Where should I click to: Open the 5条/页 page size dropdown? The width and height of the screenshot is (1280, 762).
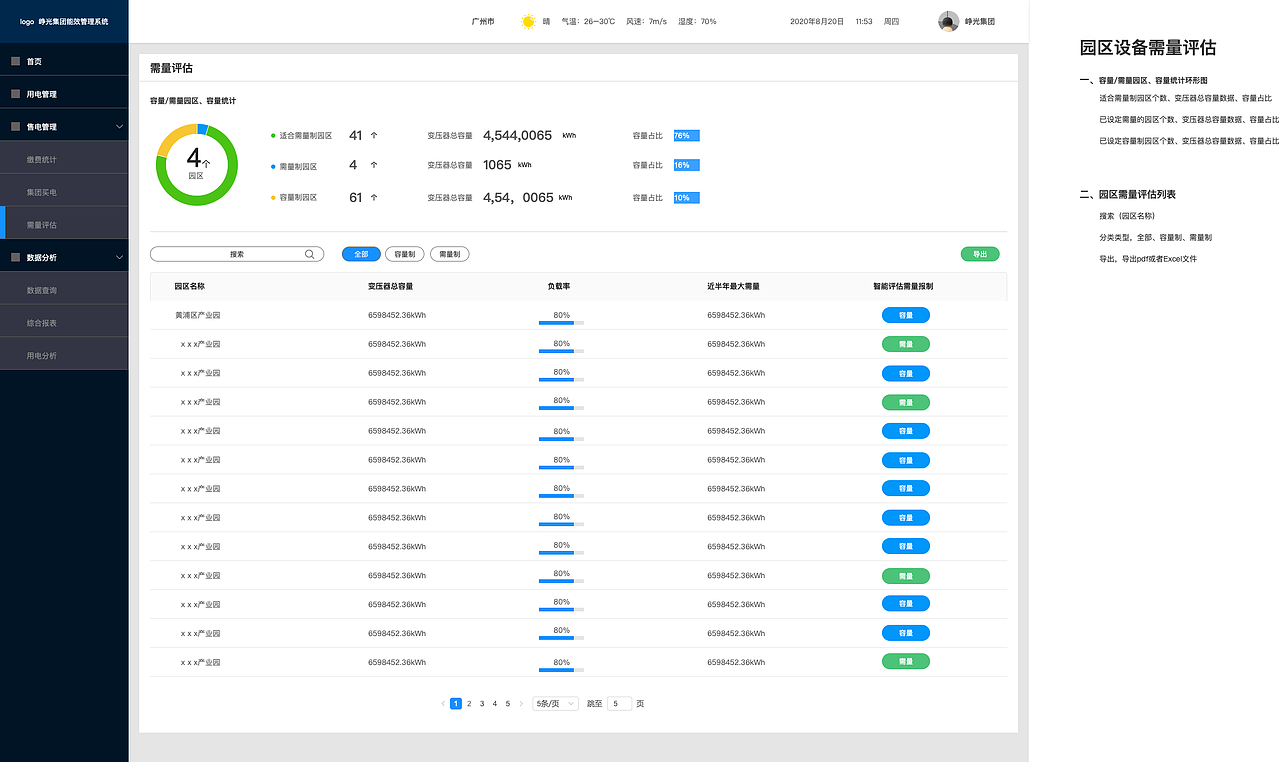pyautogui.click(x=555, y=704)
